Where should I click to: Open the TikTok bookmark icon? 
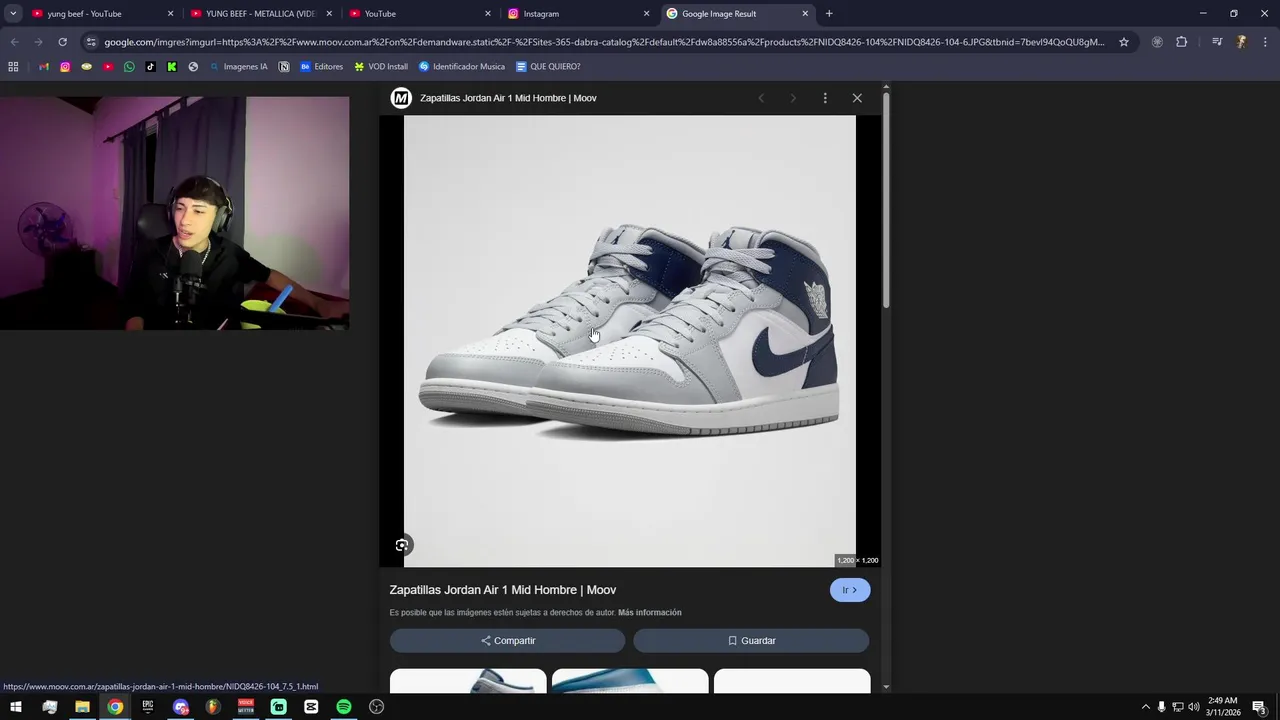tap(151, 67)
